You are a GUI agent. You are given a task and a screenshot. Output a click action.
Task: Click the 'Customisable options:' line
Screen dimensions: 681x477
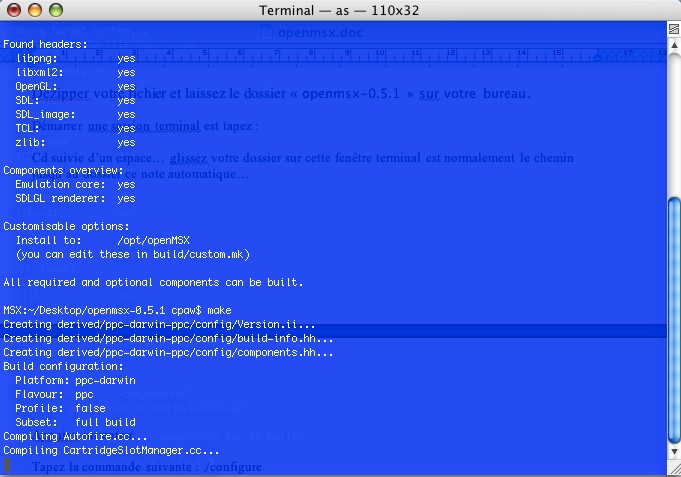[x=66, y=226]
